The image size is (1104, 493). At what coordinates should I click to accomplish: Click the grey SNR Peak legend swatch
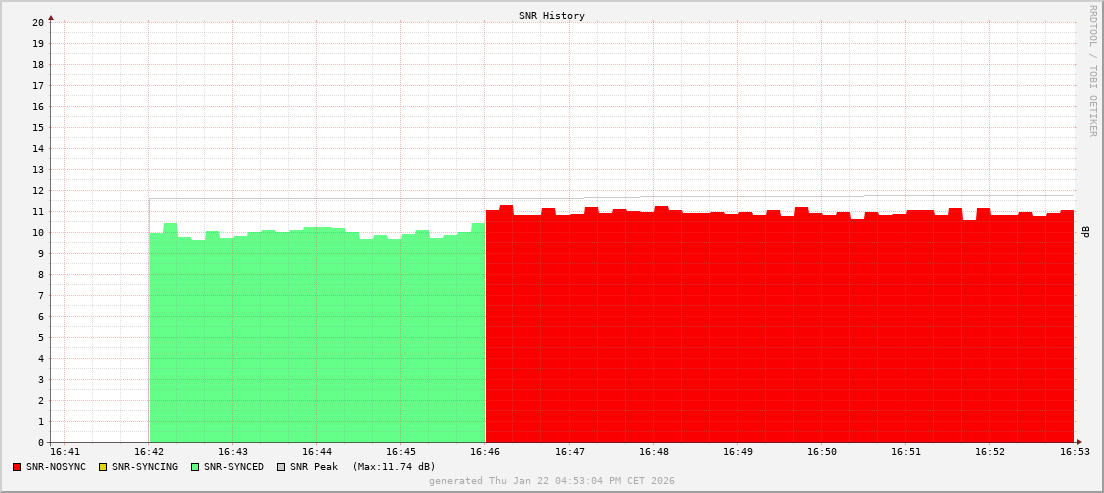pos(281,467)
